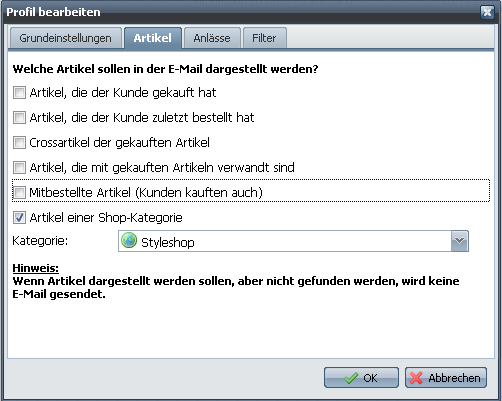502x401 pixels.
Task: Click the Styleshop combo box field
Action: (x=293, y=241)
